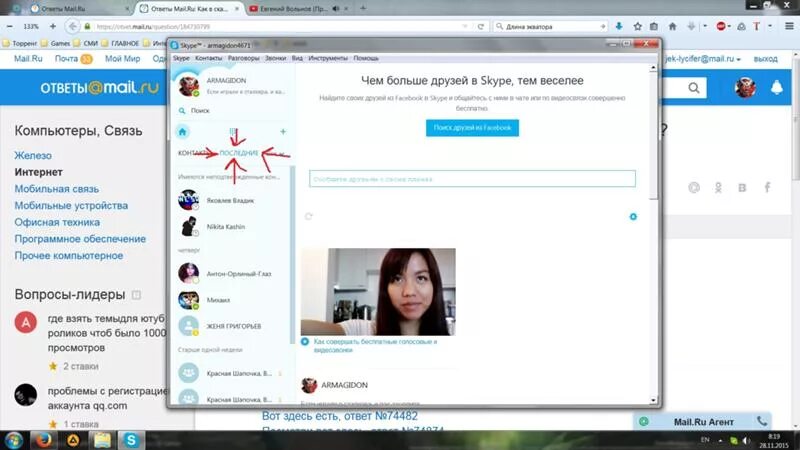Click the blue gear icon in Skype feed
The height and width of the screenshot is (450, 800).
[633, 217]
